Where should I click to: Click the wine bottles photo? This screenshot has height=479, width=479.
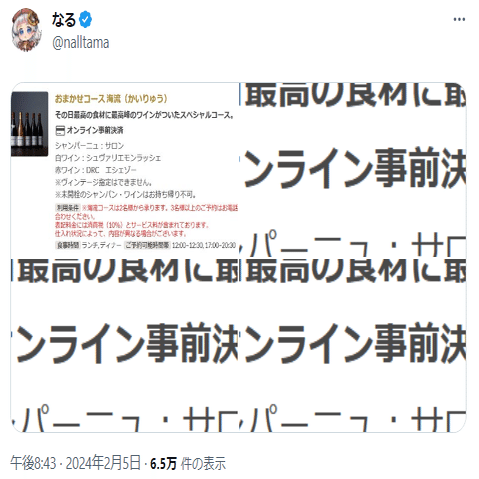[29, 124]
